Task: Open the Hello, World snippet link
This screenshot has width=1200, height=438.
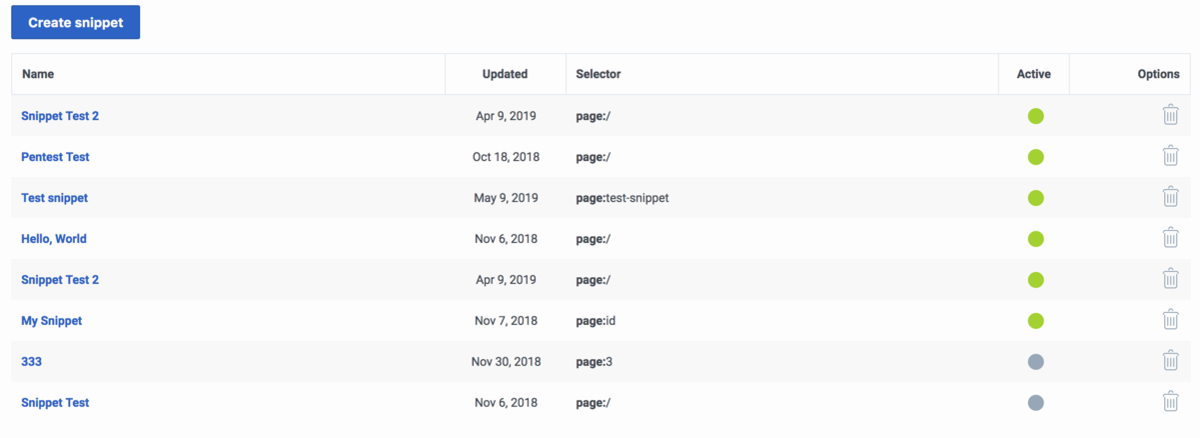Action: (x=54, y=239)
